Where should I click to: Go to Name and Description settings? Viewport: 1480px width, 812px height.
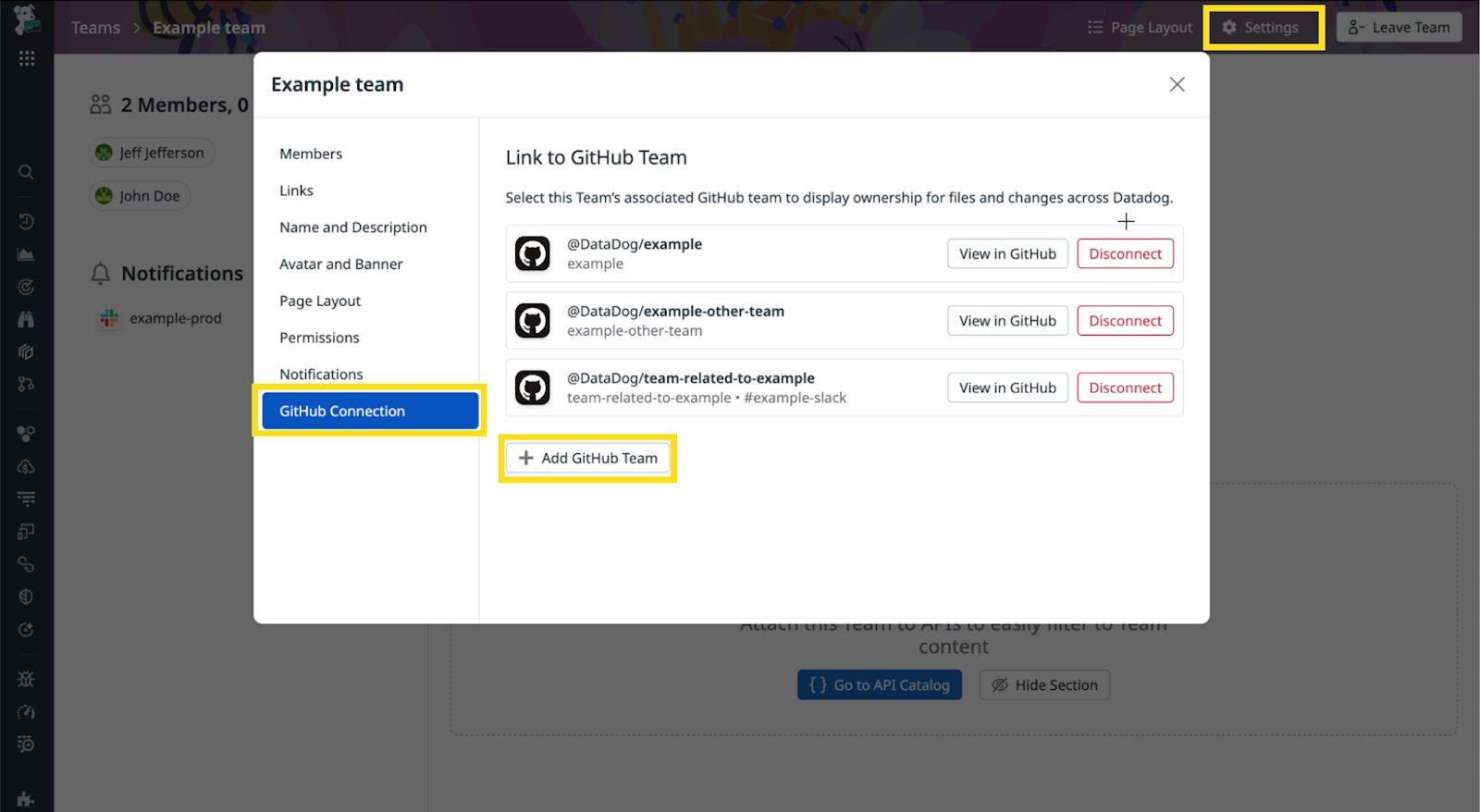[353, 228]
